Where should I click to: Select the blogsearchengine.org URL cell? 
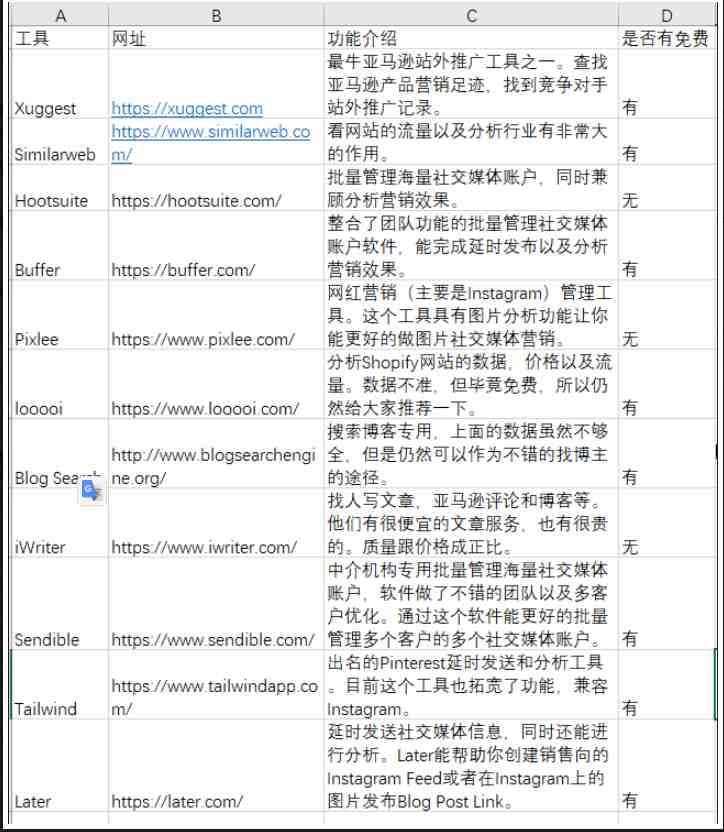pyautogui.click(x=216, y=454)
